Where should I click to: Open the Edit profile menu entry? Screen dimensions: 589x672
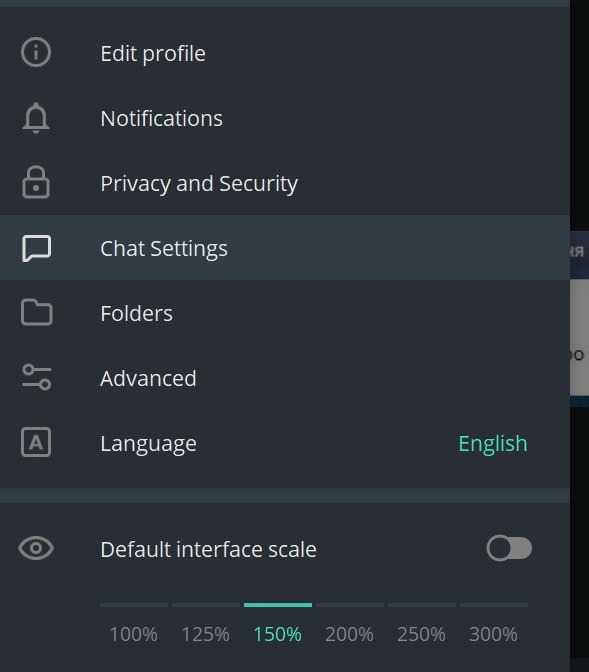(285, 53)
